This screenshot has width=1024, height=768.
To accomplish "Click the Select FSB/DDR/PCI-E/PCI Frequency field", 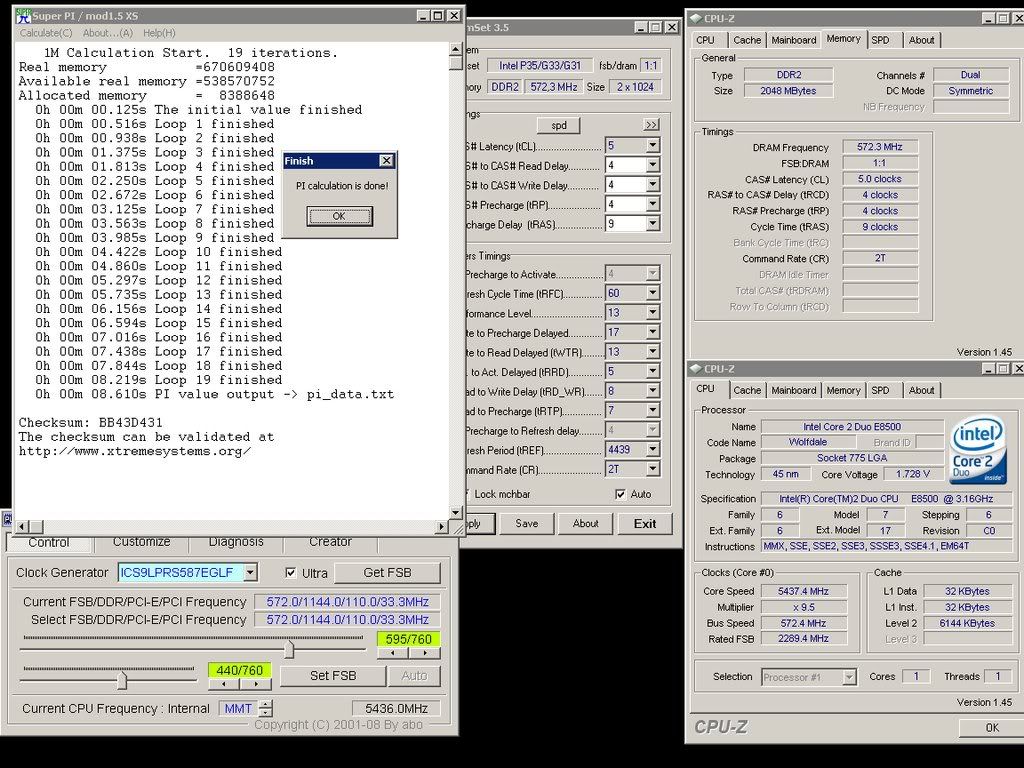I will 347,620.
